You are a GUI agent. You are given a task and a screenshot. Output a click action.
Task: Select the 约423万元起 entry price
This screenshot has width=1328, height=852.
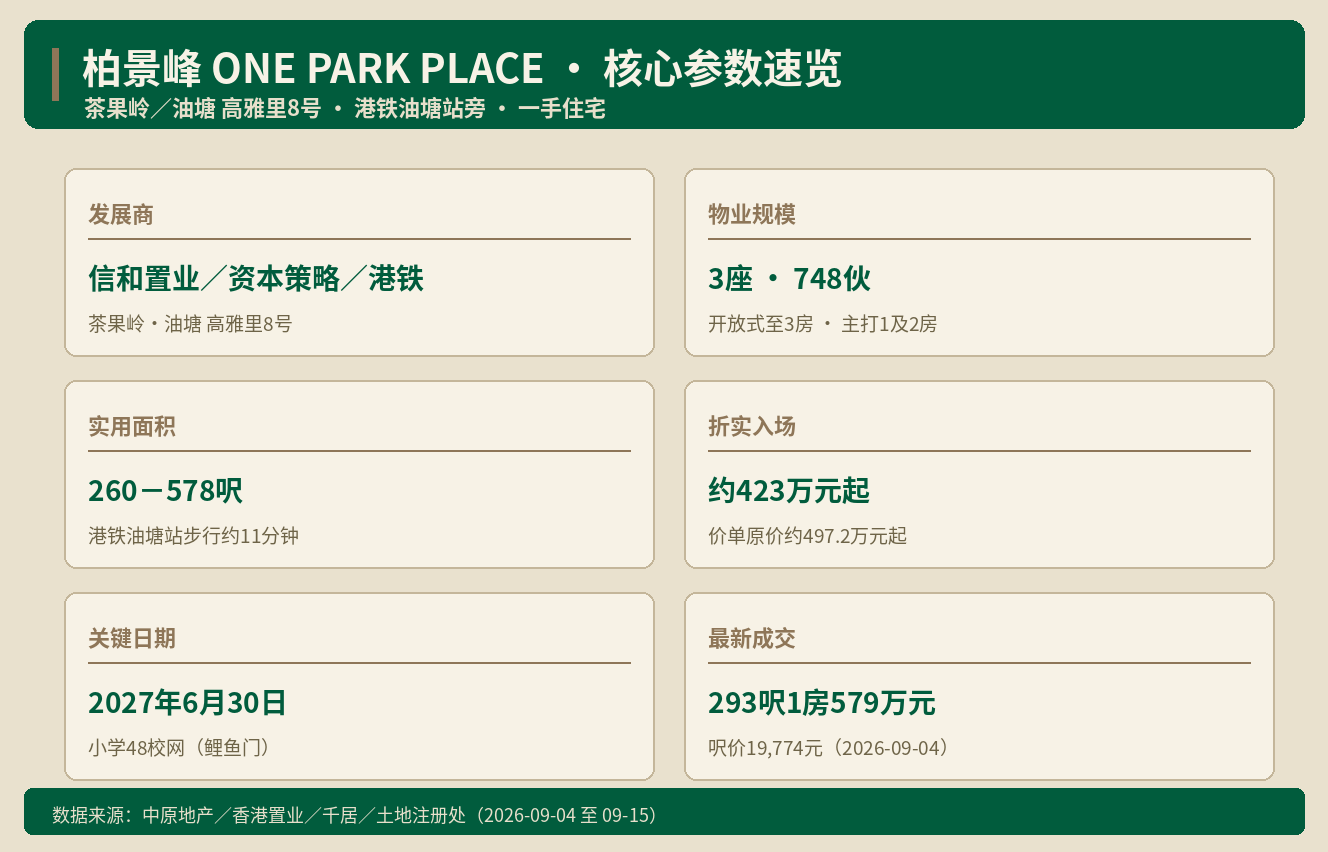(789, 491)
